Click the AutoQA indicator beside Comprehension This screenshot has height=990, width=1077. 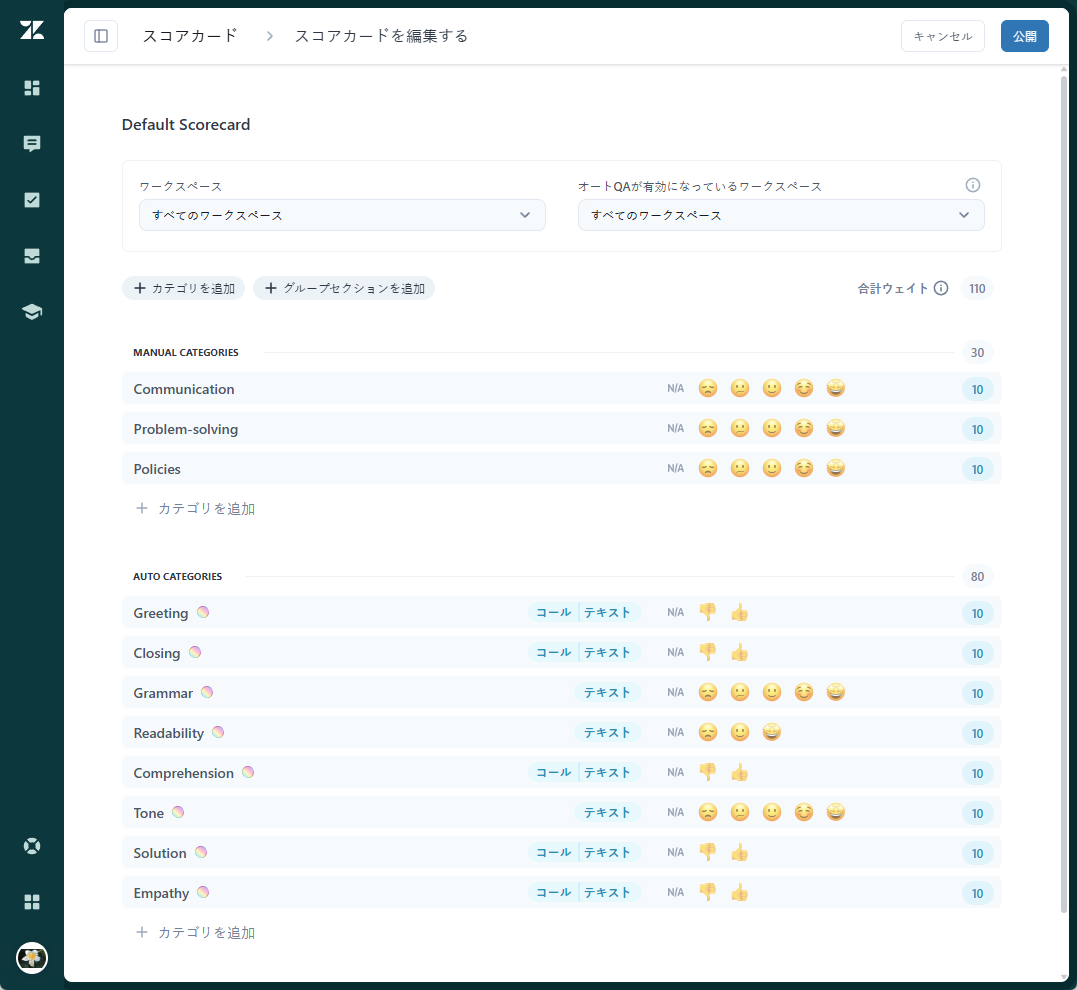tap(248, 772)
